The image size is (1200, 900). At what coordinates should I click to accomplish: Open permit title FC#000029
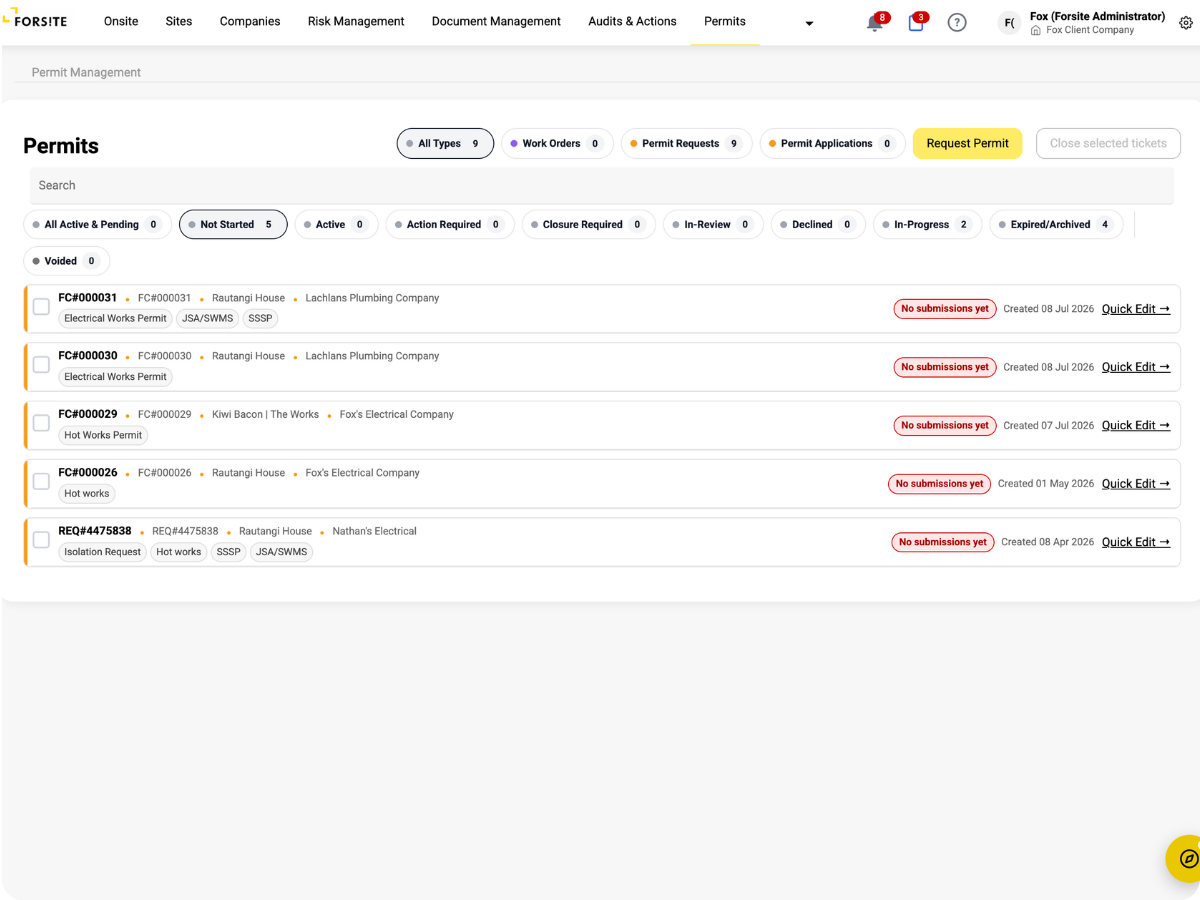pyautogui.click(x=88, y=414)
